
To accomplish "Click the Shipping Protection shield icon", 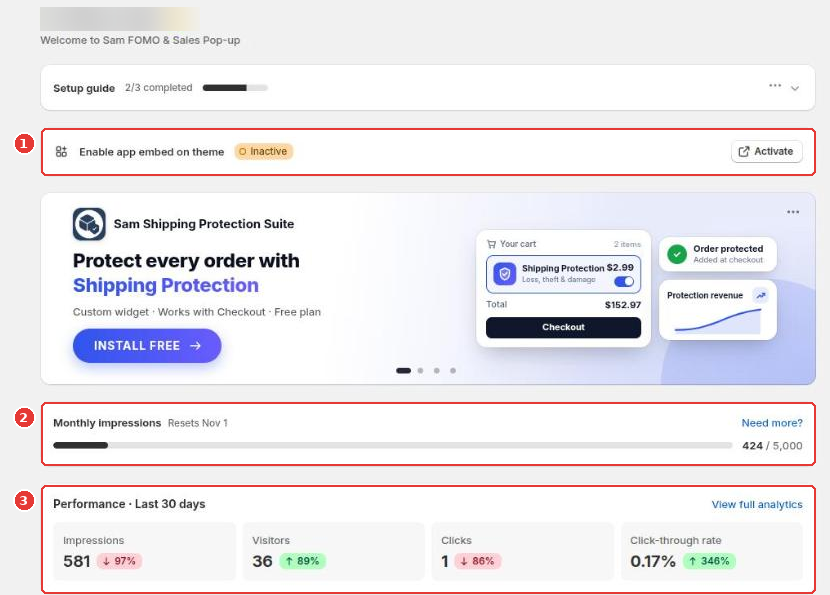I will (x=504, y=274).
